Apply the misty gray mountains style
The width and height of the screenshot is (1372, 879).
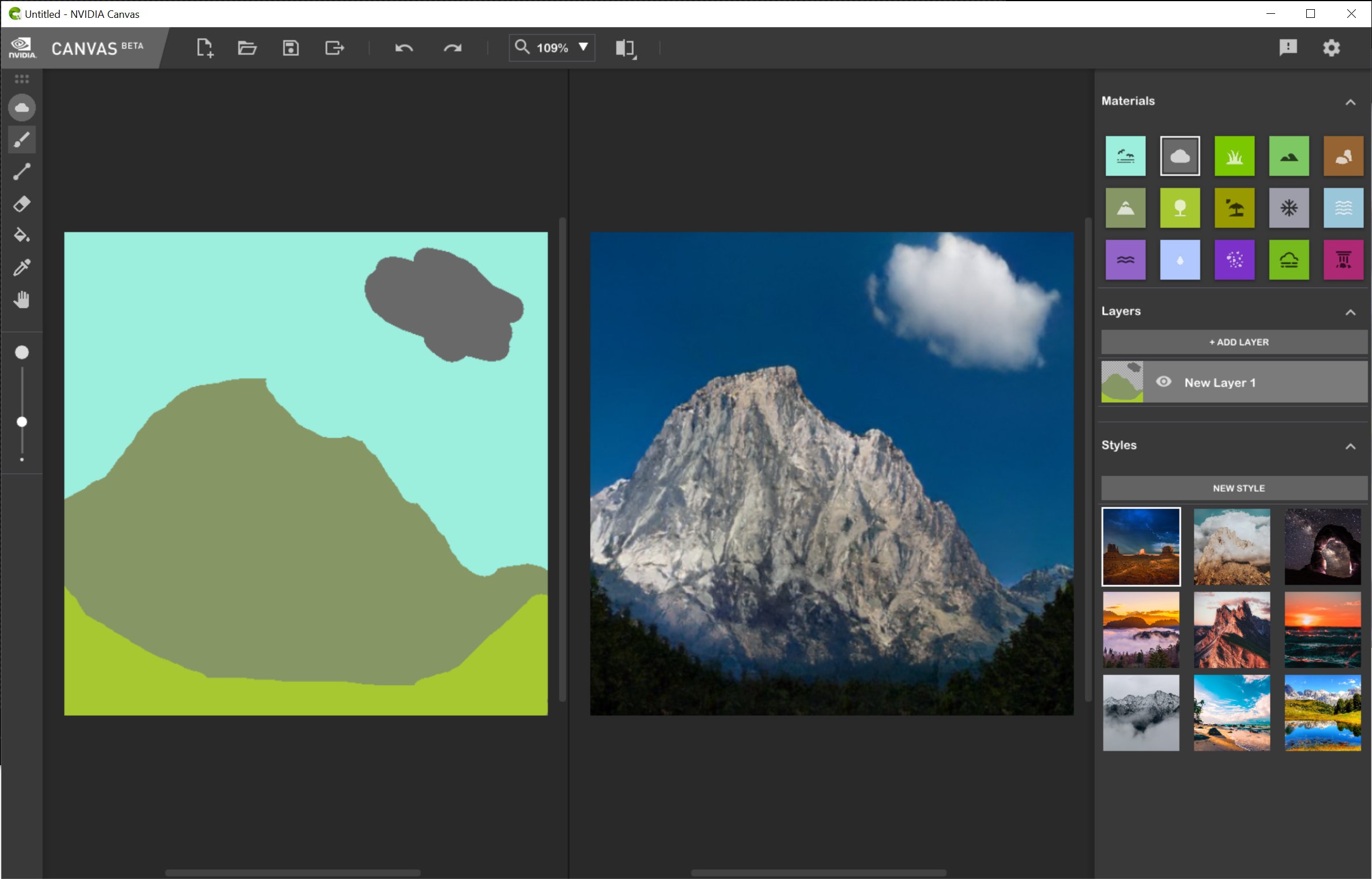(x=1141, y=713)
